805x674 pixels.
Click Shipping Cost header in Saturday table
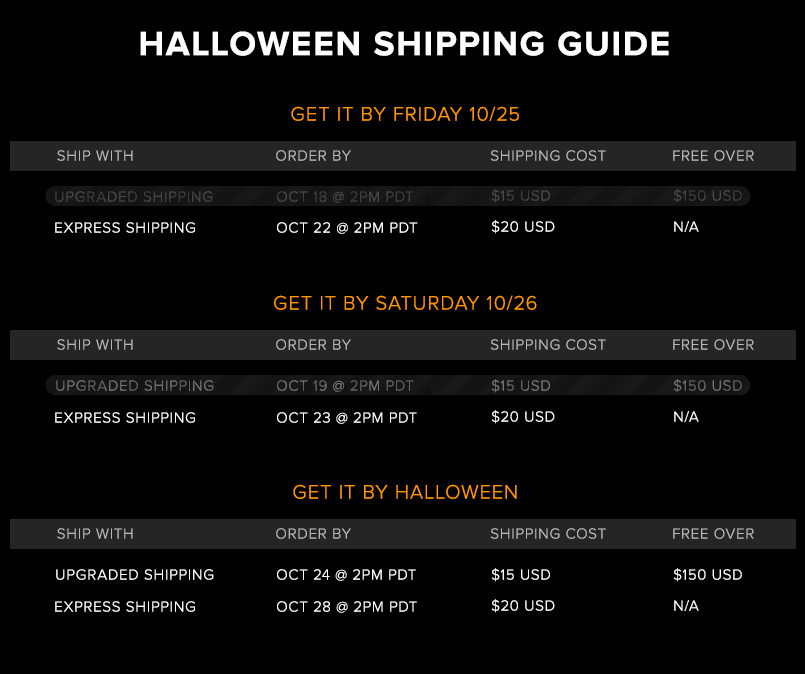(548, 344)
